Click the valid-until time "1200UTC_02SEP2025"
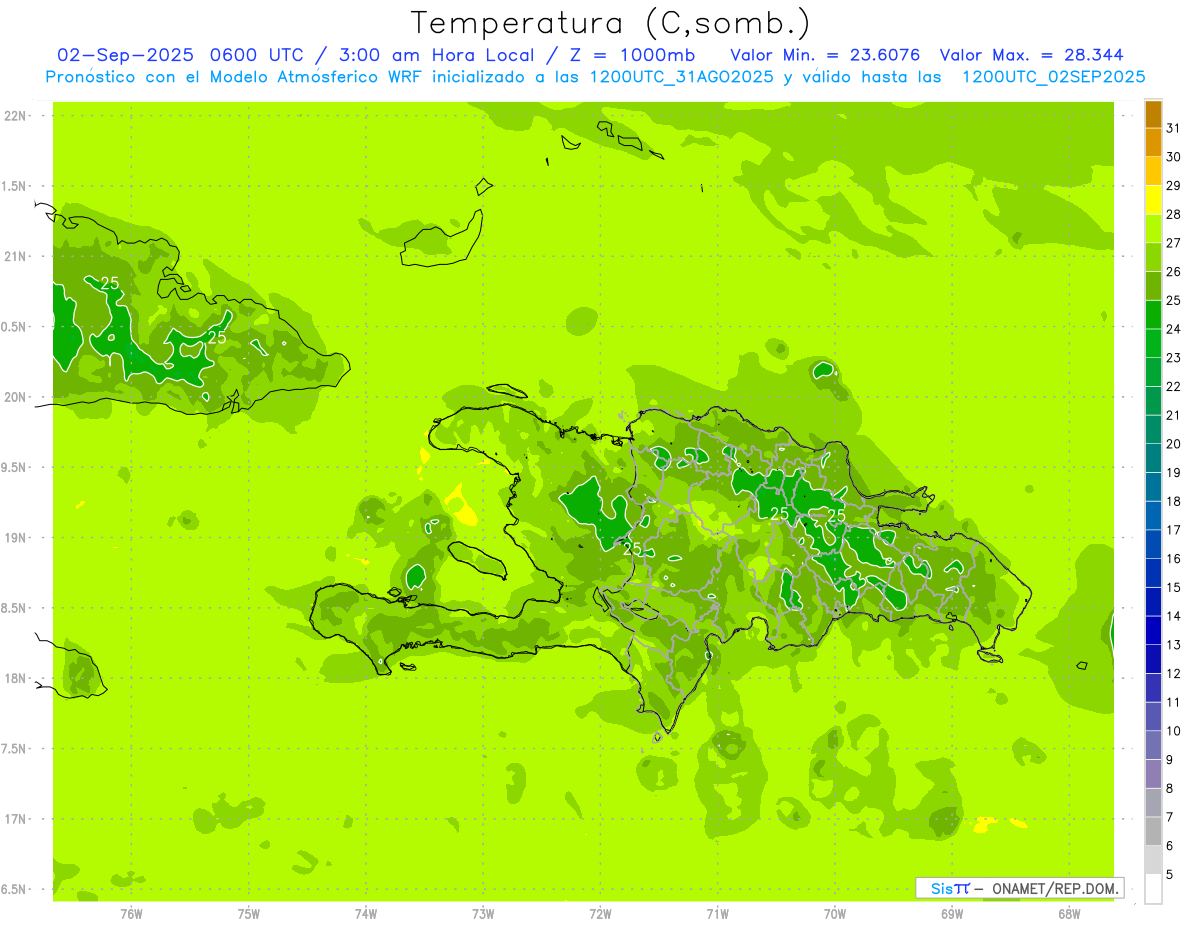This screenshot has height=927, width=1200. pos(1052,76)
